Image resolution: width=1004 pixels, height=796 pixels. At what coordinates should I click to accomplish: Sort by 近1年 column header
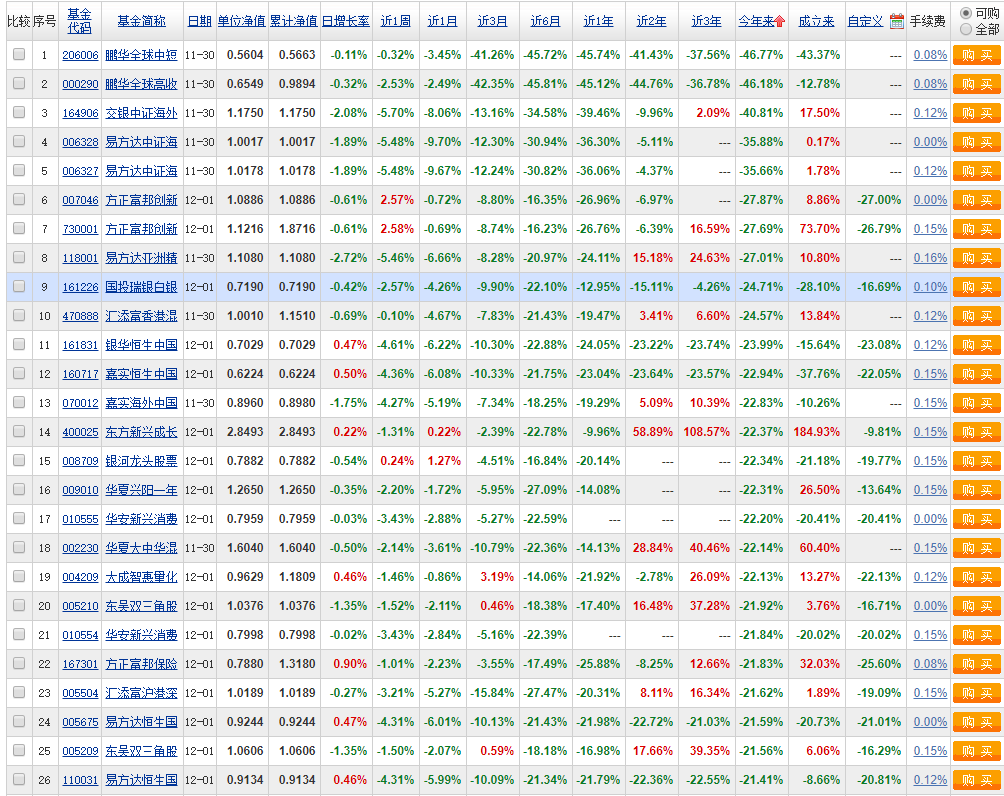599,21
